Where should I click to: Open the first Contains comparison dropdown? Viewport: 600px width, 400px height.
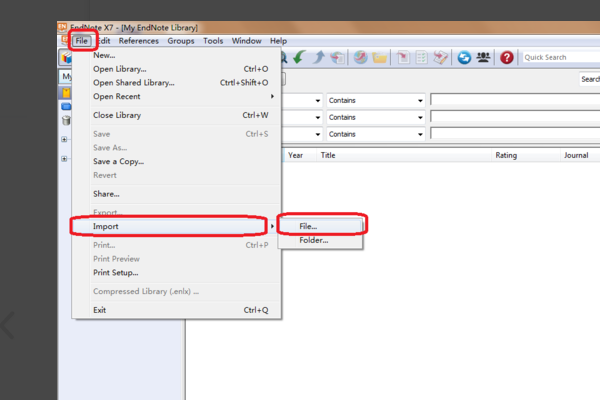click(375, 100)
